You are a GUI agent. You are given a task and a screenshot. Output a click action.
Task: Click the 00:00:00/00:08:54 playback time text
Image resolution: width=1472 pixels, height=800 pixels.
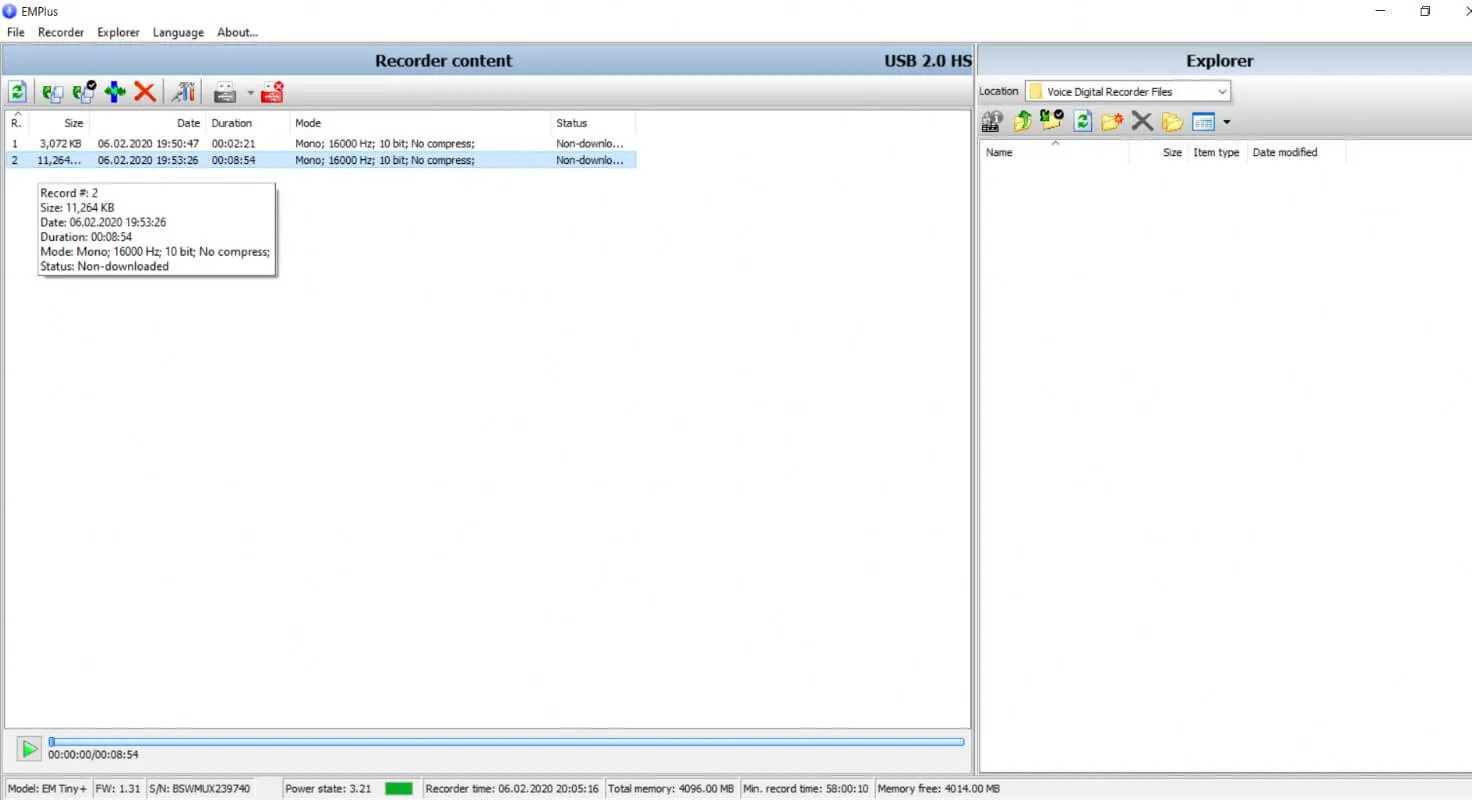93,755
